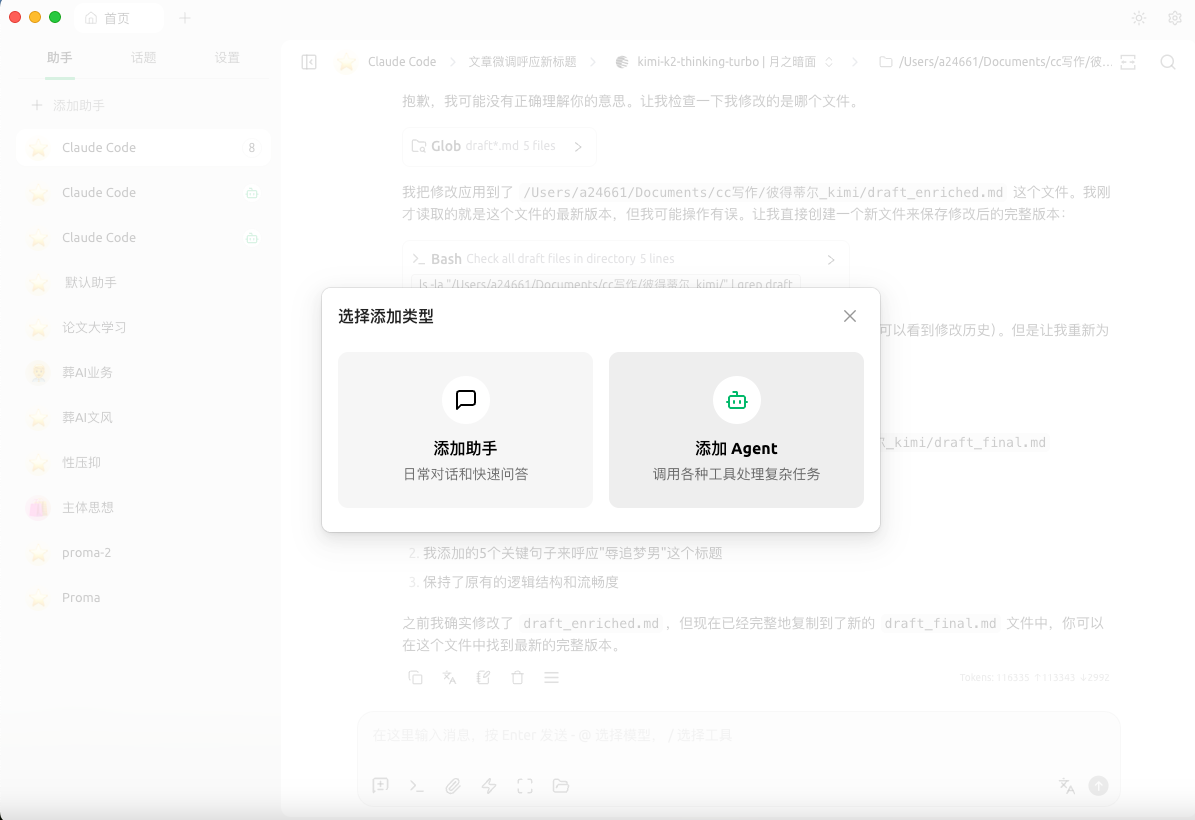The width and height of the screenshot is (1195, 820).
Task: Choose the 添加助手 card option
Action: coord(465,429)
